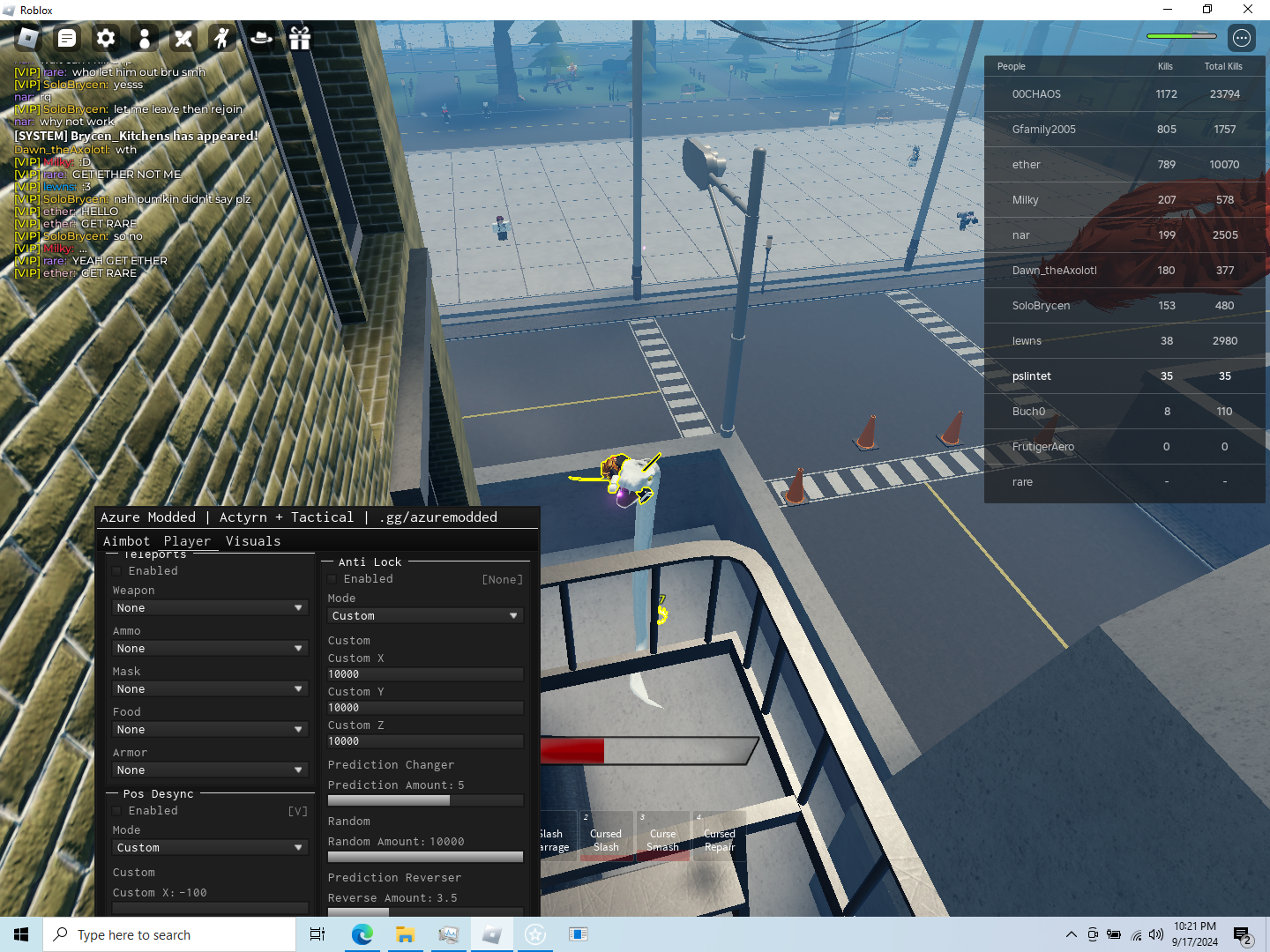Screen dimensions: 1270x952
Task: Select player FrutigerAero in leaderboard
Action: tap(1124, 447)
